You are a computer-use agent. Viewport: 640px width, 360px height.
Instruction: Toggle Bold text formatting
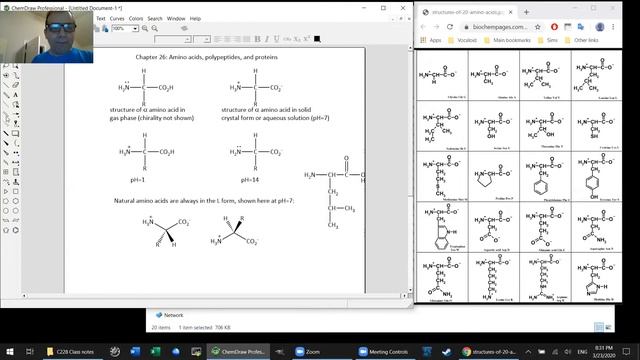point(257,39)
